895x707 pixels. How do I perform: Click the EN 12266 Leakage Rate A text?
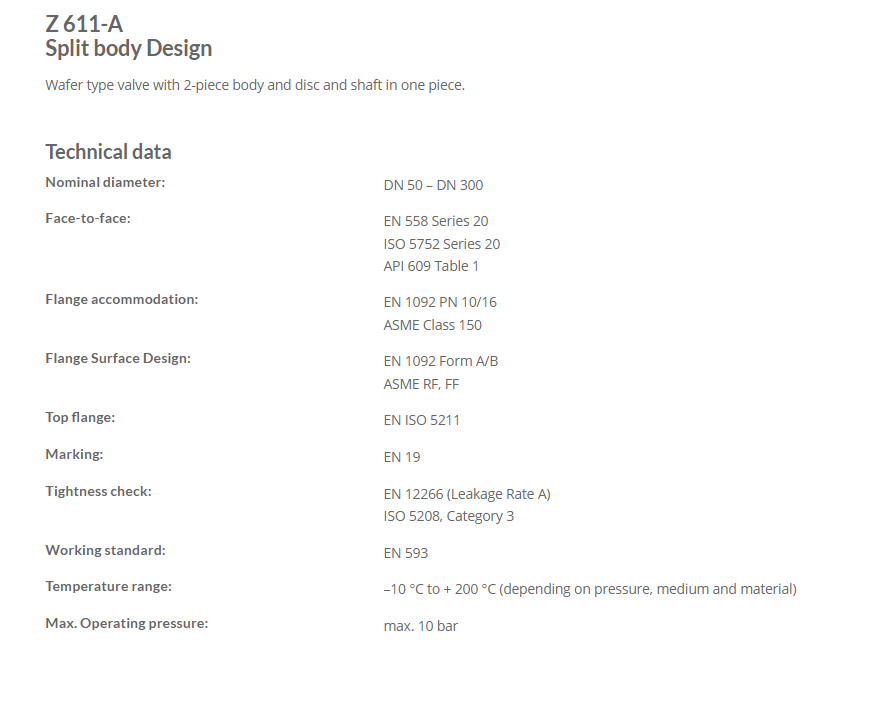click(467, 494)
